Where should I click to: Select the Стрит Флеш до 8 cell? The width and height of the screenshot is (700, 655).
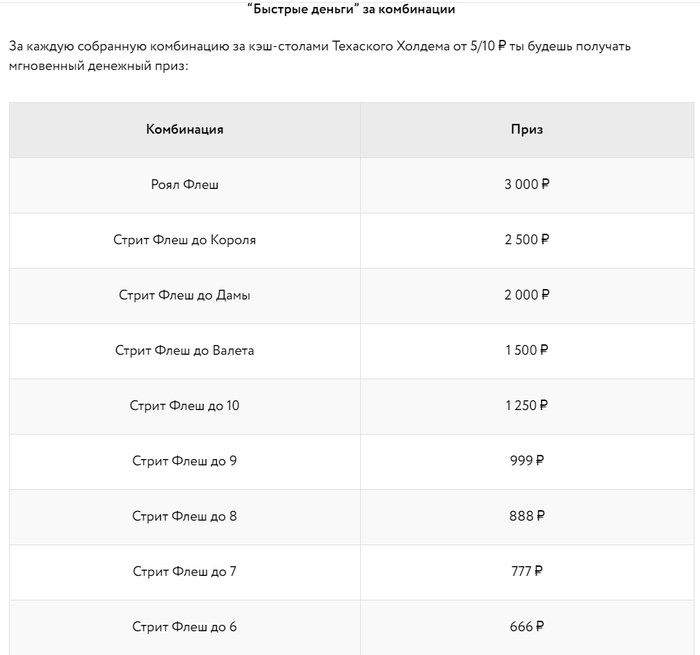coord(185,516)
